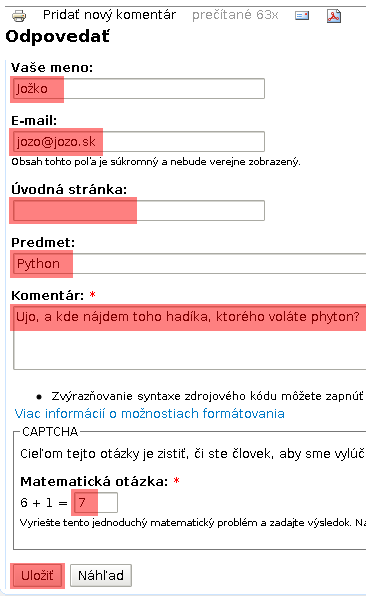
Task: Click the prečítané 63x counter text
Action: [x=235, y=15]
